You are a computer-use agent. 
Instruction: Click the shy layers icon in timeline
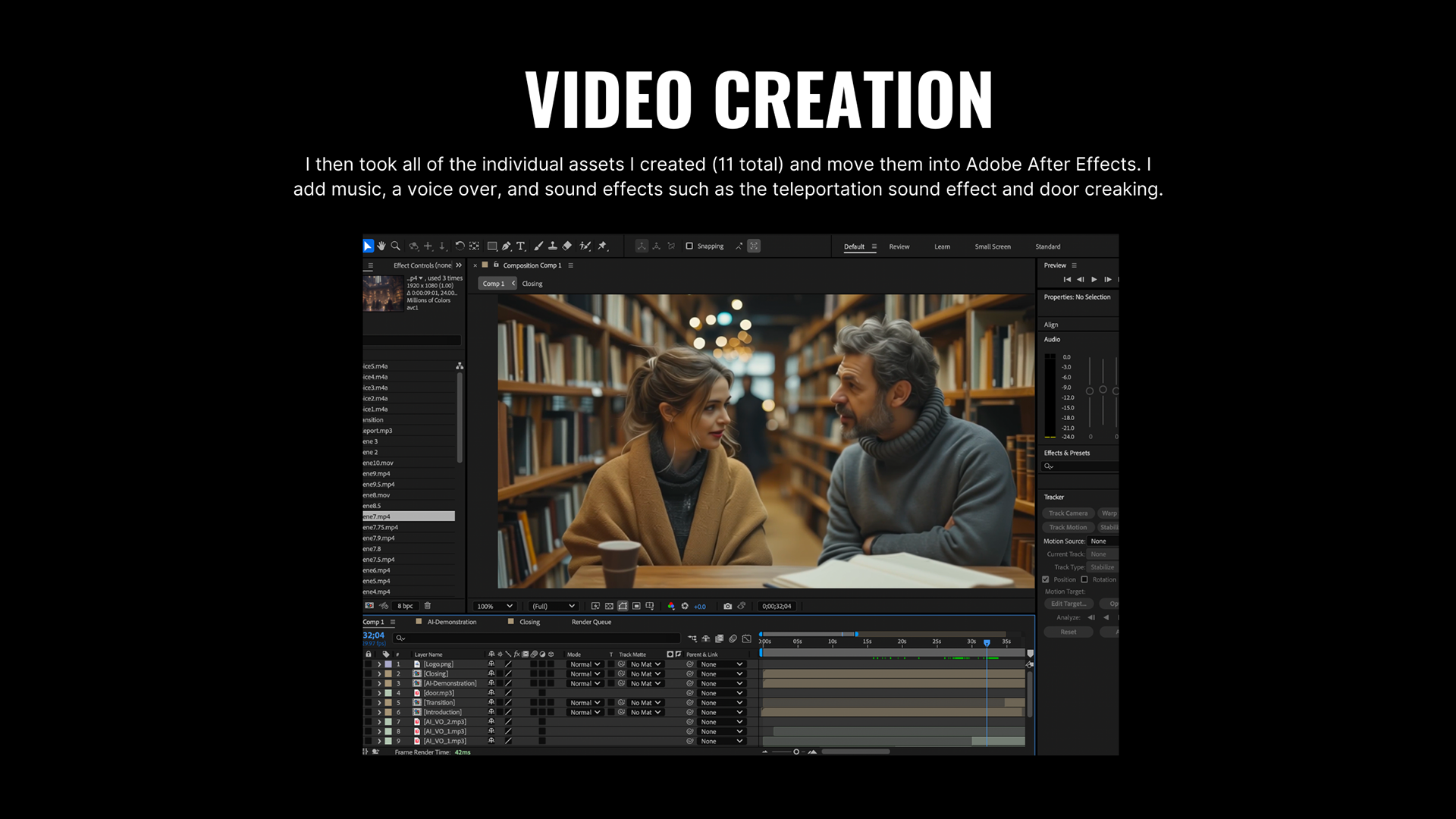coord(706,639)
